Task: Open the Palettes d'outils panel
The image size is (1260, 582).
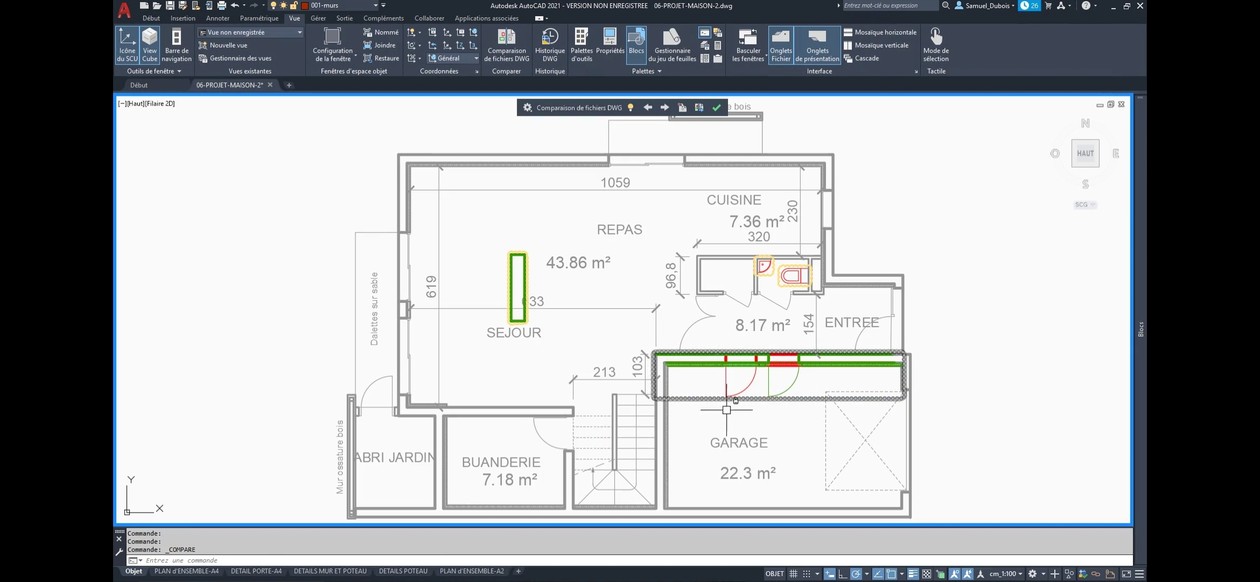Action: (581, 45)
